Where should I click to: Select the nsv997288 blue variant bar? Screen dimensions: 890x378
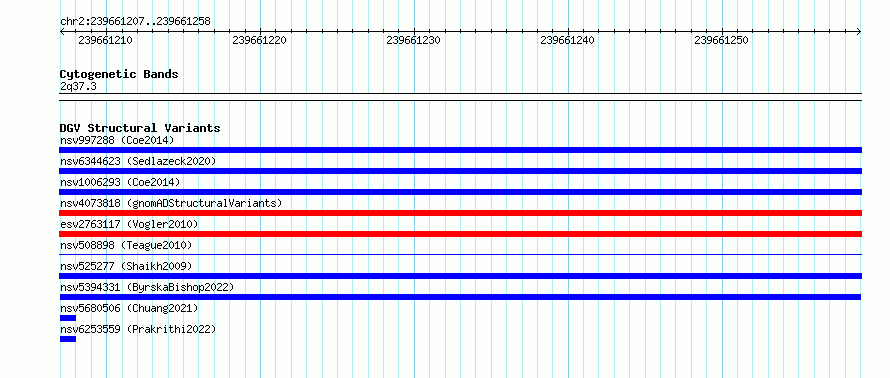[460, 150]
